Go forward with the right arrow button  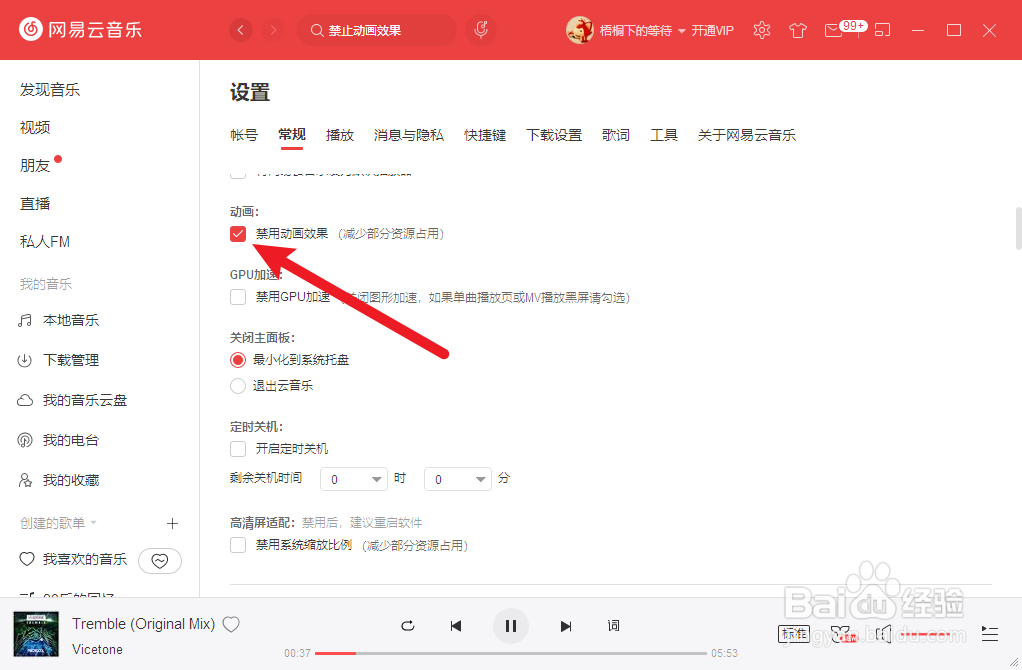pos(273,30)
